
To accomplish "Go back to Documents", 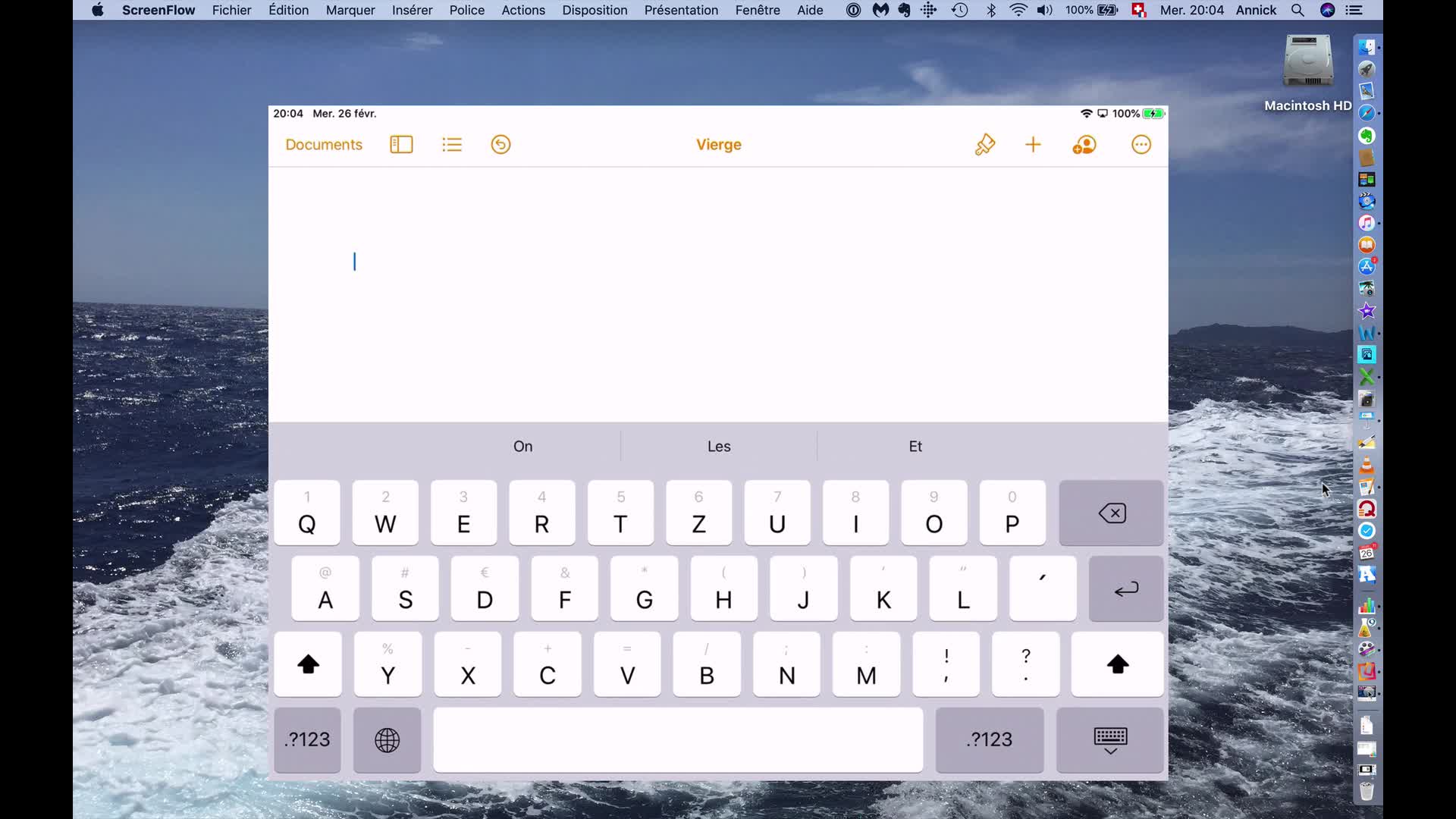I will point(324,145).
